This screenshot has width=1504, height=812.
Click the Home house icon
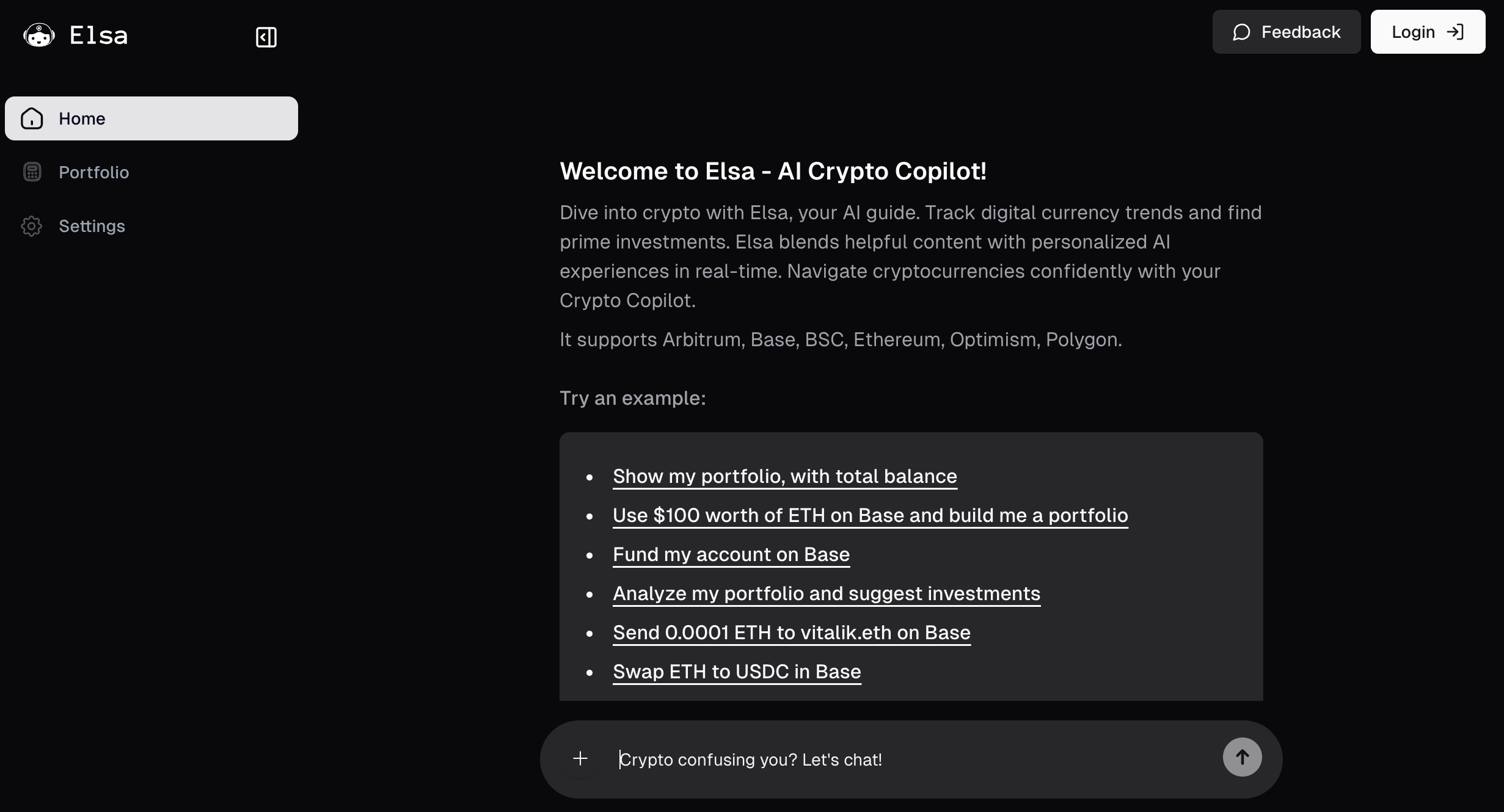coord(32,118)
